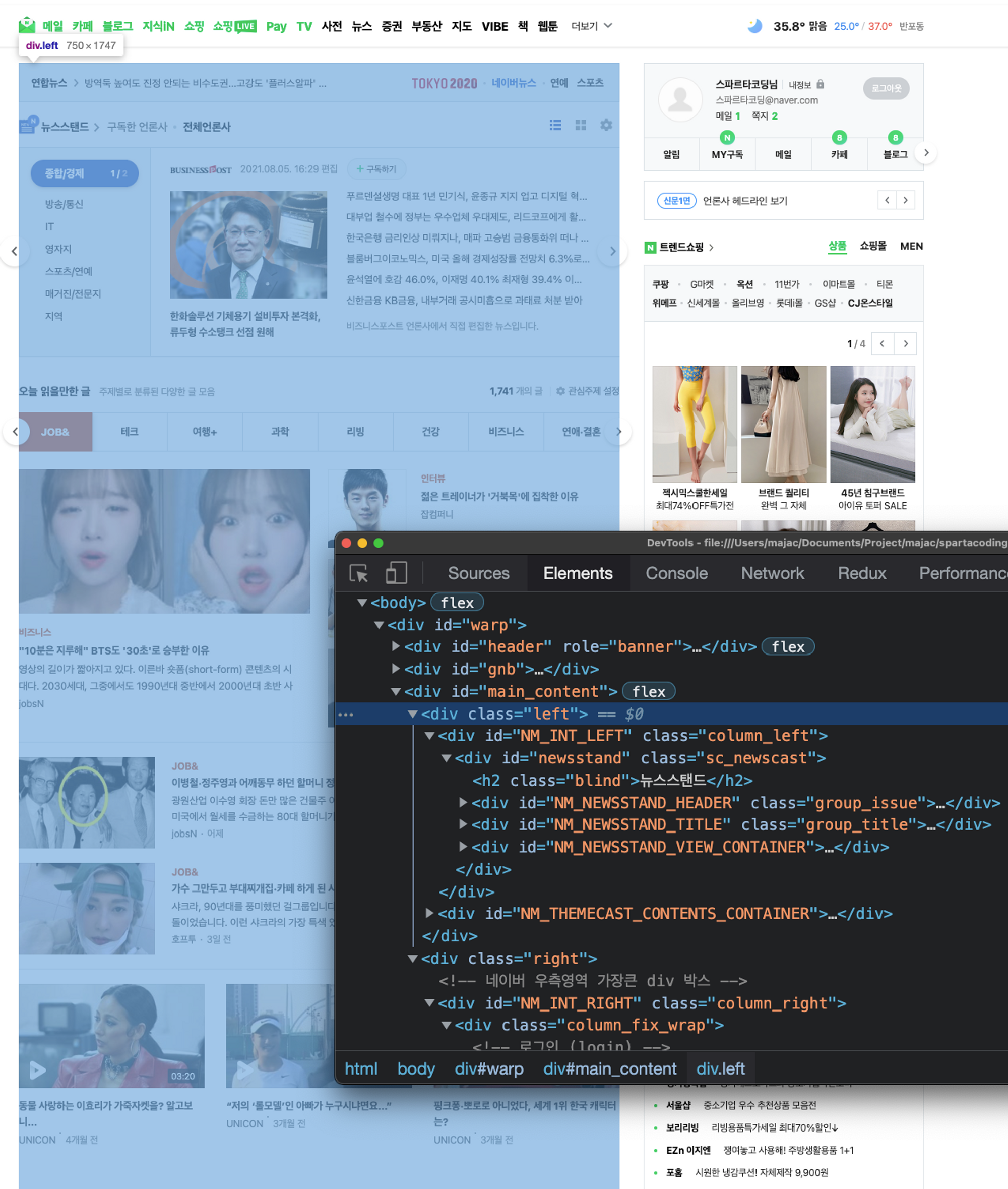
Task: Click the body breadcrumb in DevTools
Action: (416, 1068)
